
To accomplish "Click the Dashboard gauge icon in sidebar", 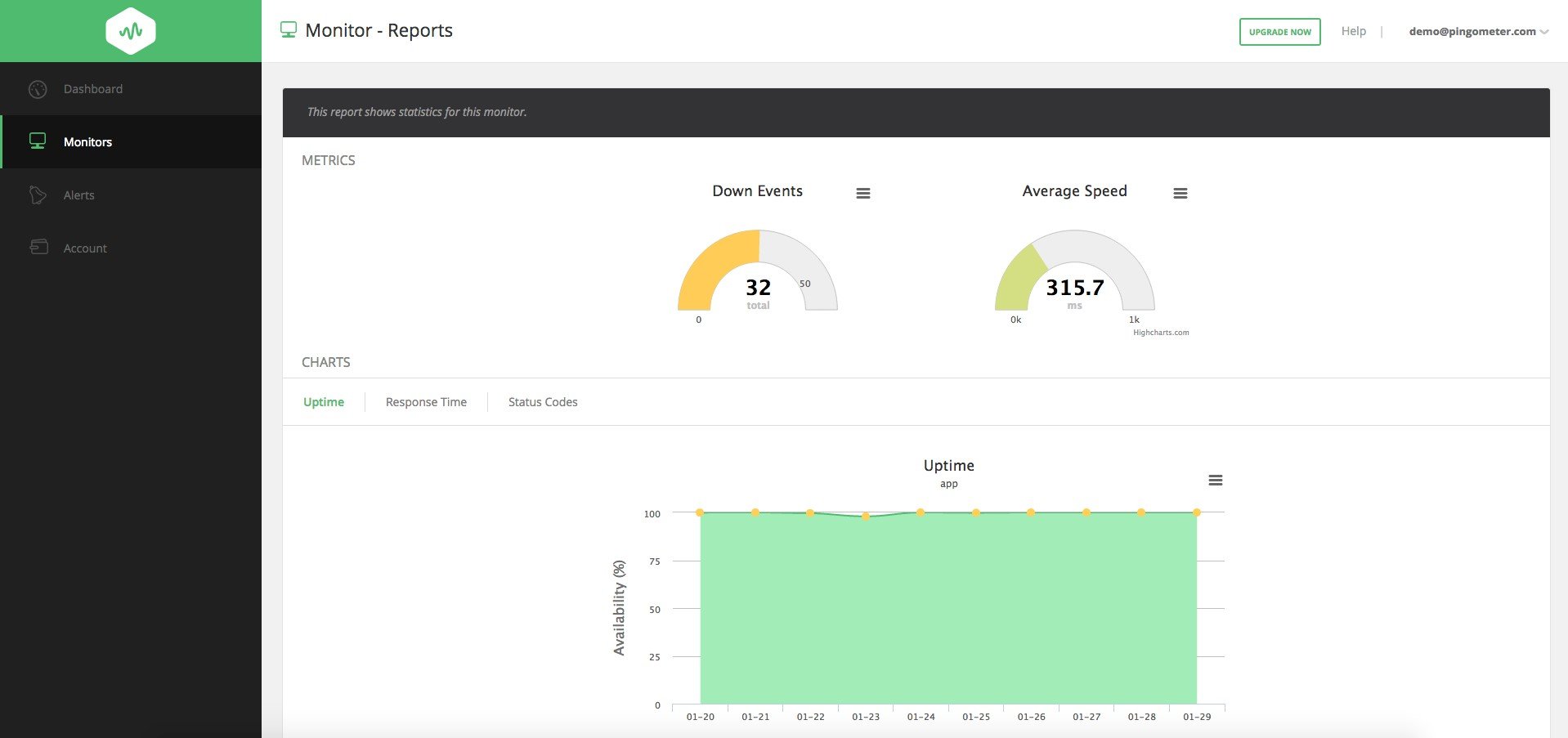I will pyautogui.click(x=38, y=89).
